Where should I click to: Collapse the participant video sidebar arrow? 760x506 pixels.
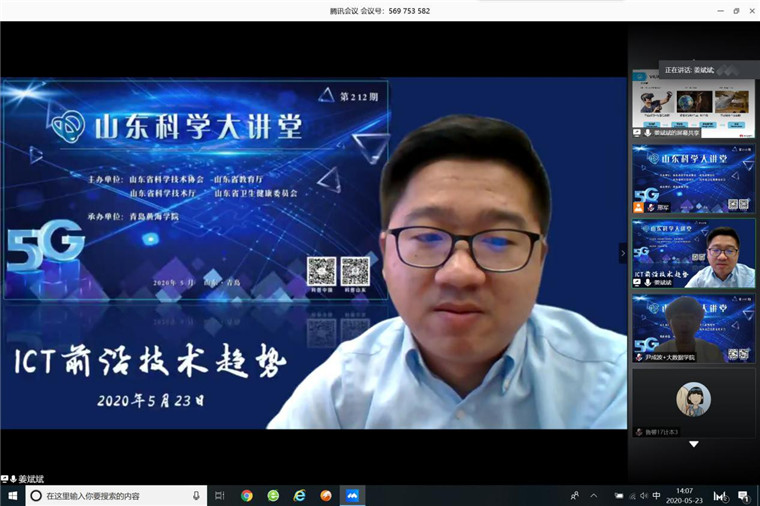622,253
